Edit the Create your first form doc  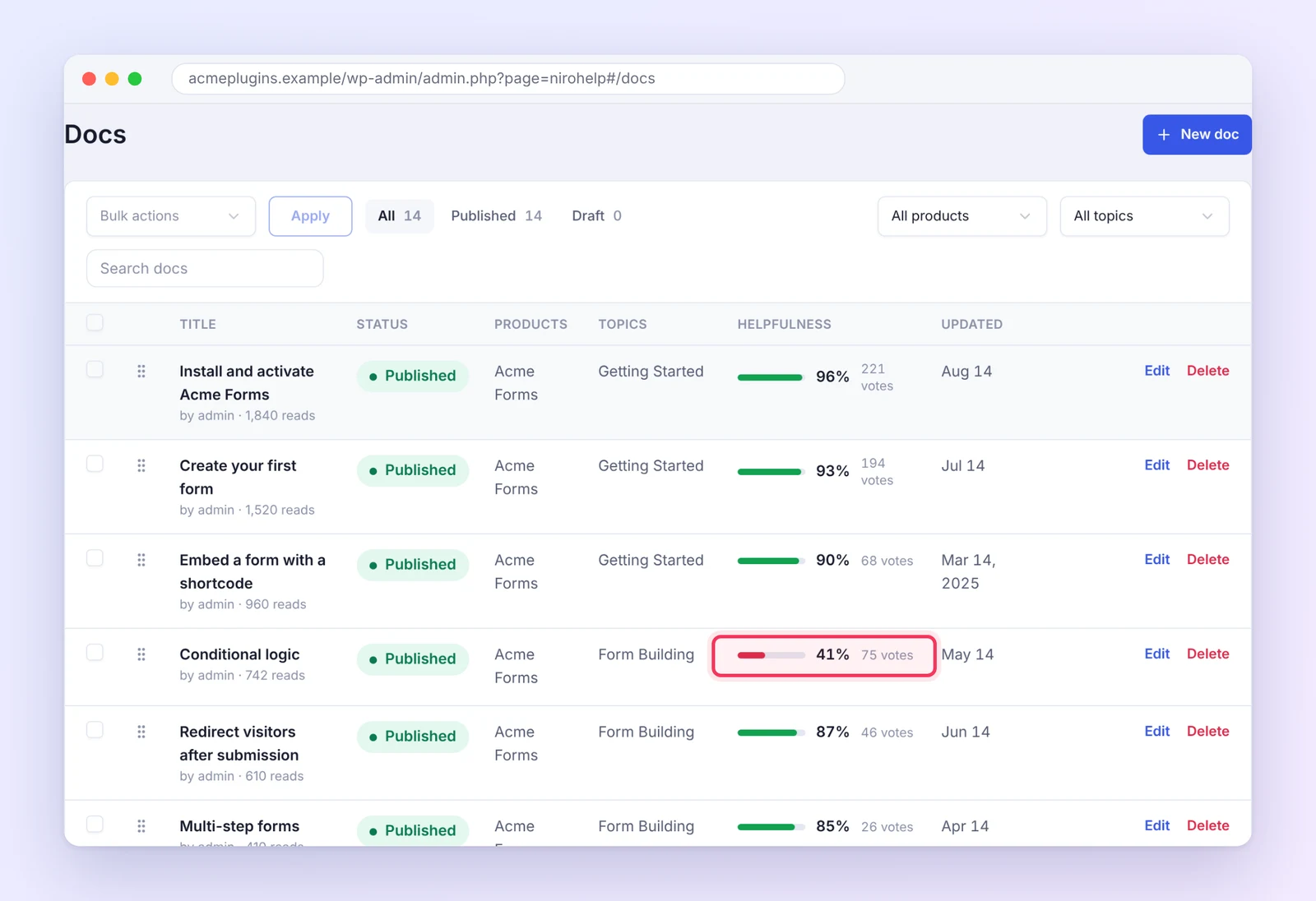(x=1157, y=465)
